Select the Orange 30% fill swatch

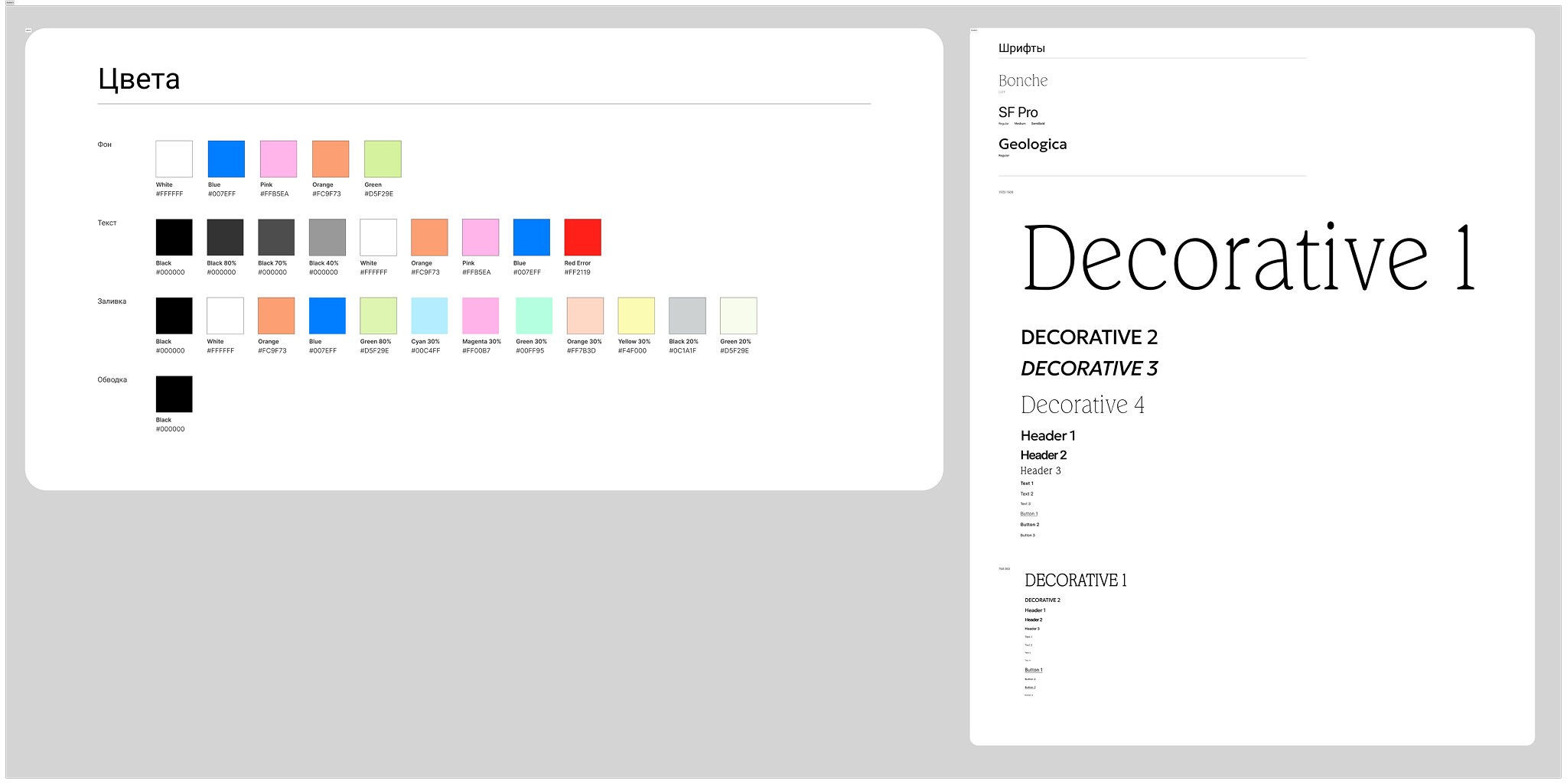(x=585, y=316)
